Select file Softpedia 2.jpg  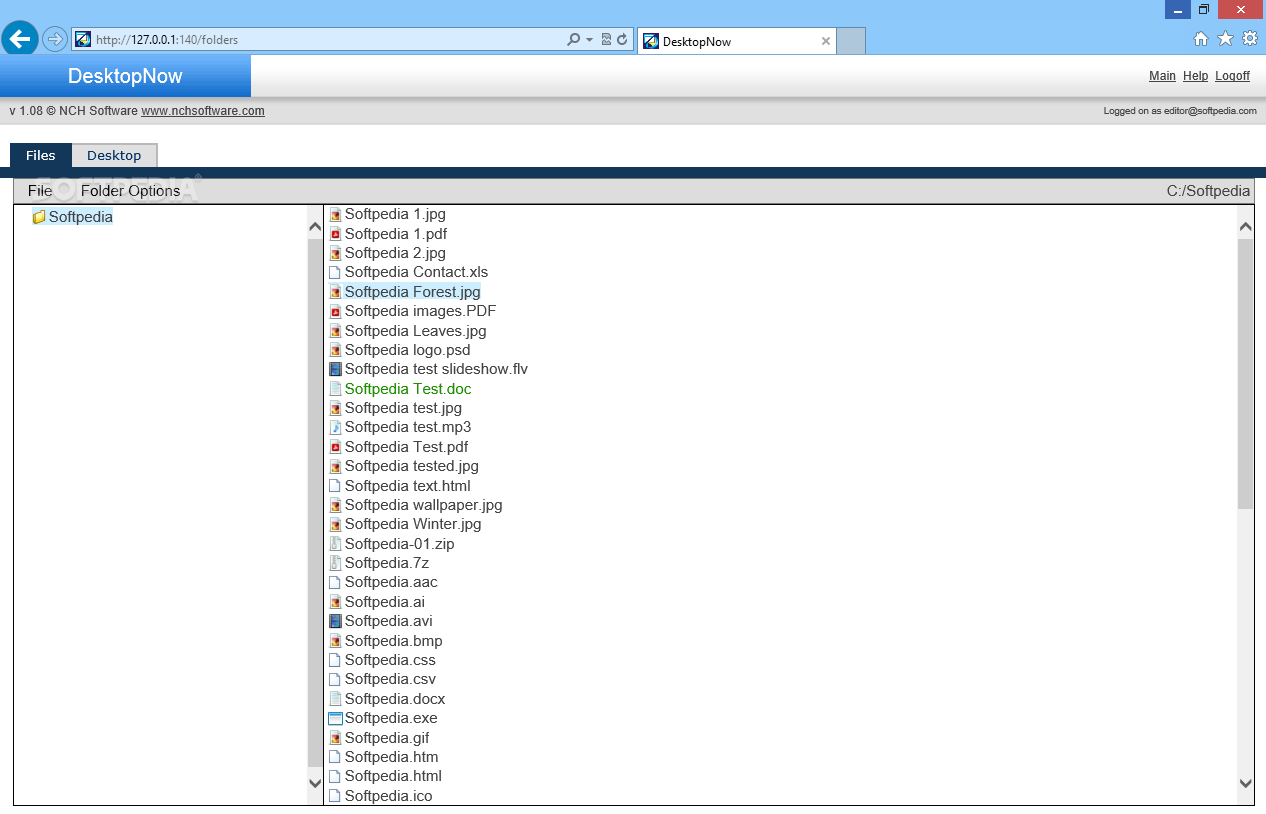point(395,253)
